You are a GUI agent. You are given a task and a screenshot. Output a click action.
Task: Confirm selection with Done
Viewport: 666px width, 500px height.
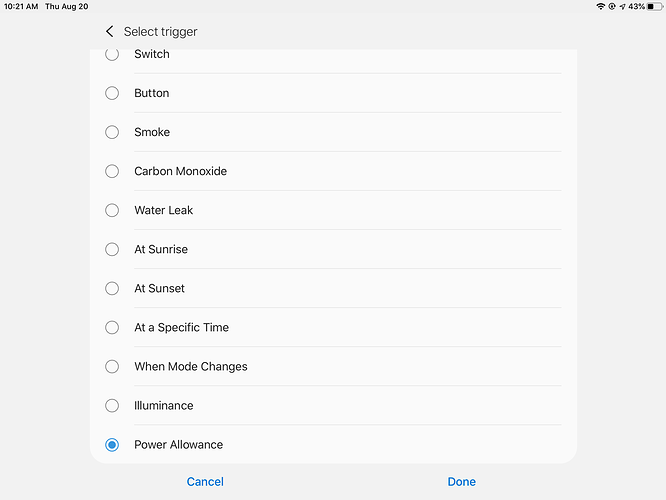coord(462,482)
